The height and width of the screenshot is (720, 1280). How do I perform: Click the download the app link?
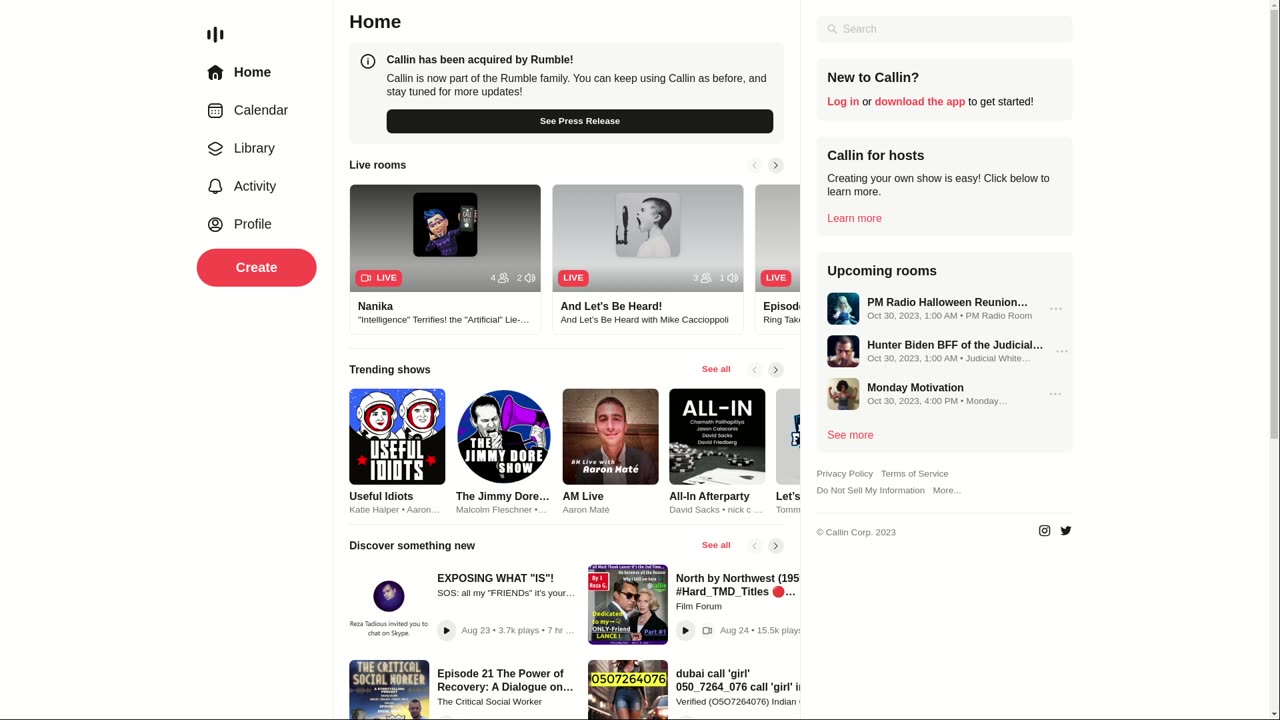click(920, 102)
